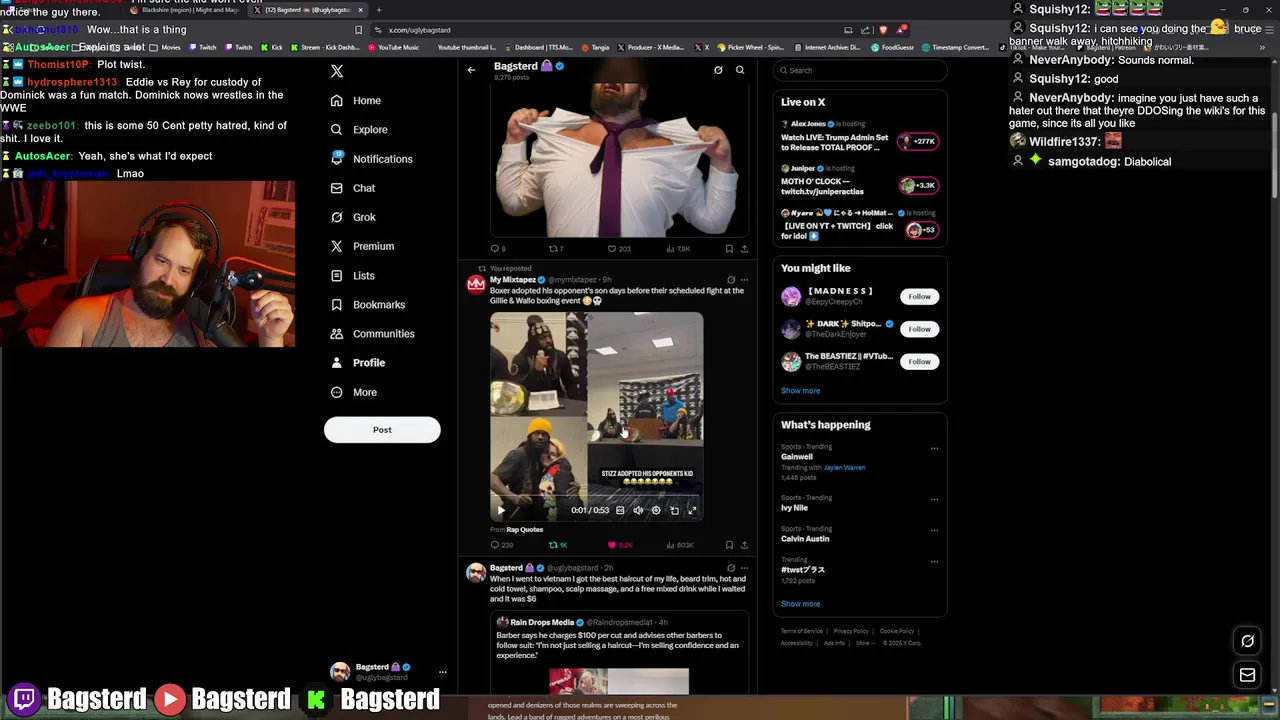Open Bookmarks from the sidebar
1280x720 pixels.
click(x=367, y=305)
